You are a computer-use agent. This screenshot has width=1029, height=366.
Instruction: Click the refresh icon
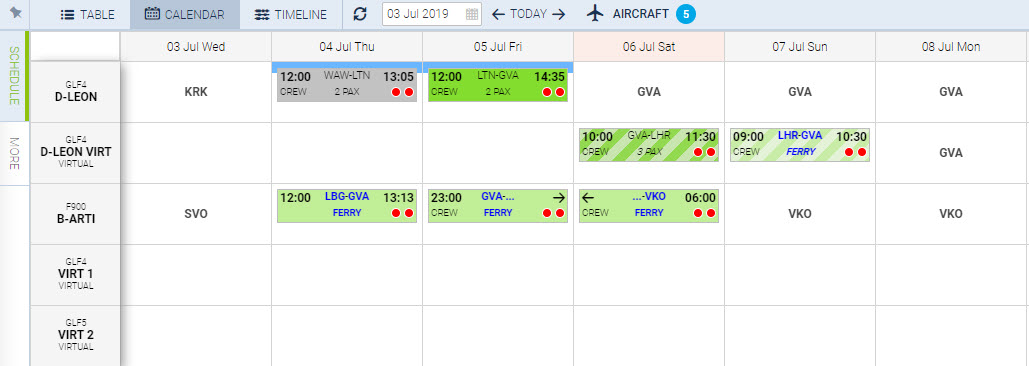(x=360, y=14)
